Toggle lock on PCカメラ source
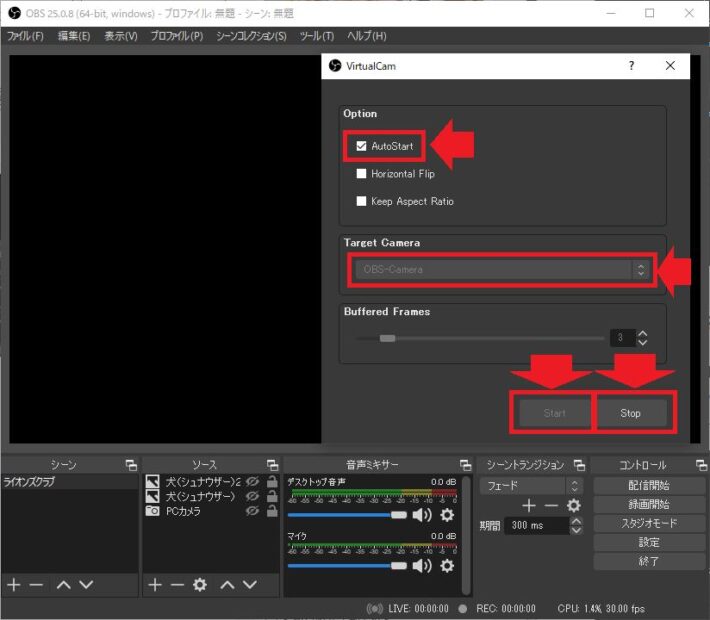This screenshot has width=710, height=620. [272, 511]
